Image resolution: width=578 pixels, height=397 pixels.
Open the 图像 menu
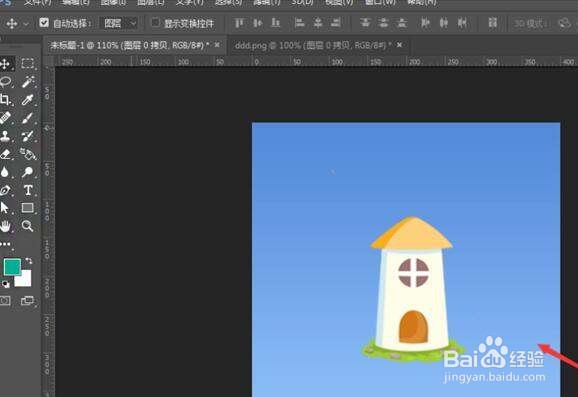[x=113, y=3]
